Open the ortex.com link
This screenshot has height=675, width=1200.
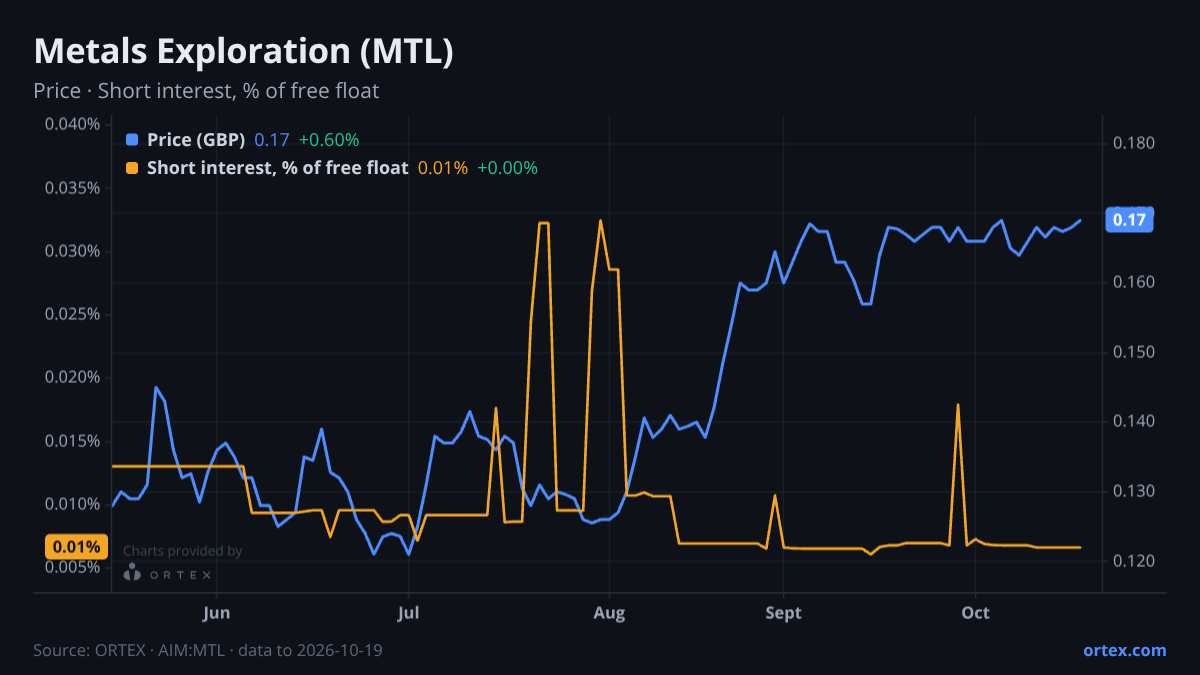click(1125, 650)
